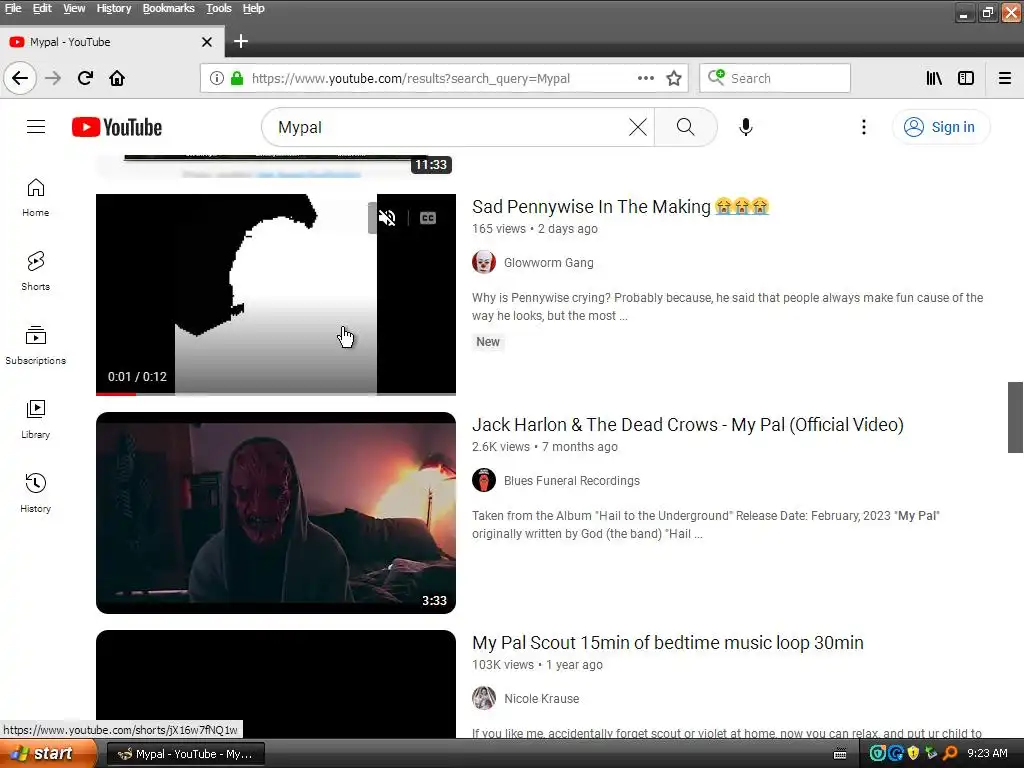Open the Jack Harlon video thumbnail
1024x768 pixels.
pyautogui.click(x=276, y=513)
